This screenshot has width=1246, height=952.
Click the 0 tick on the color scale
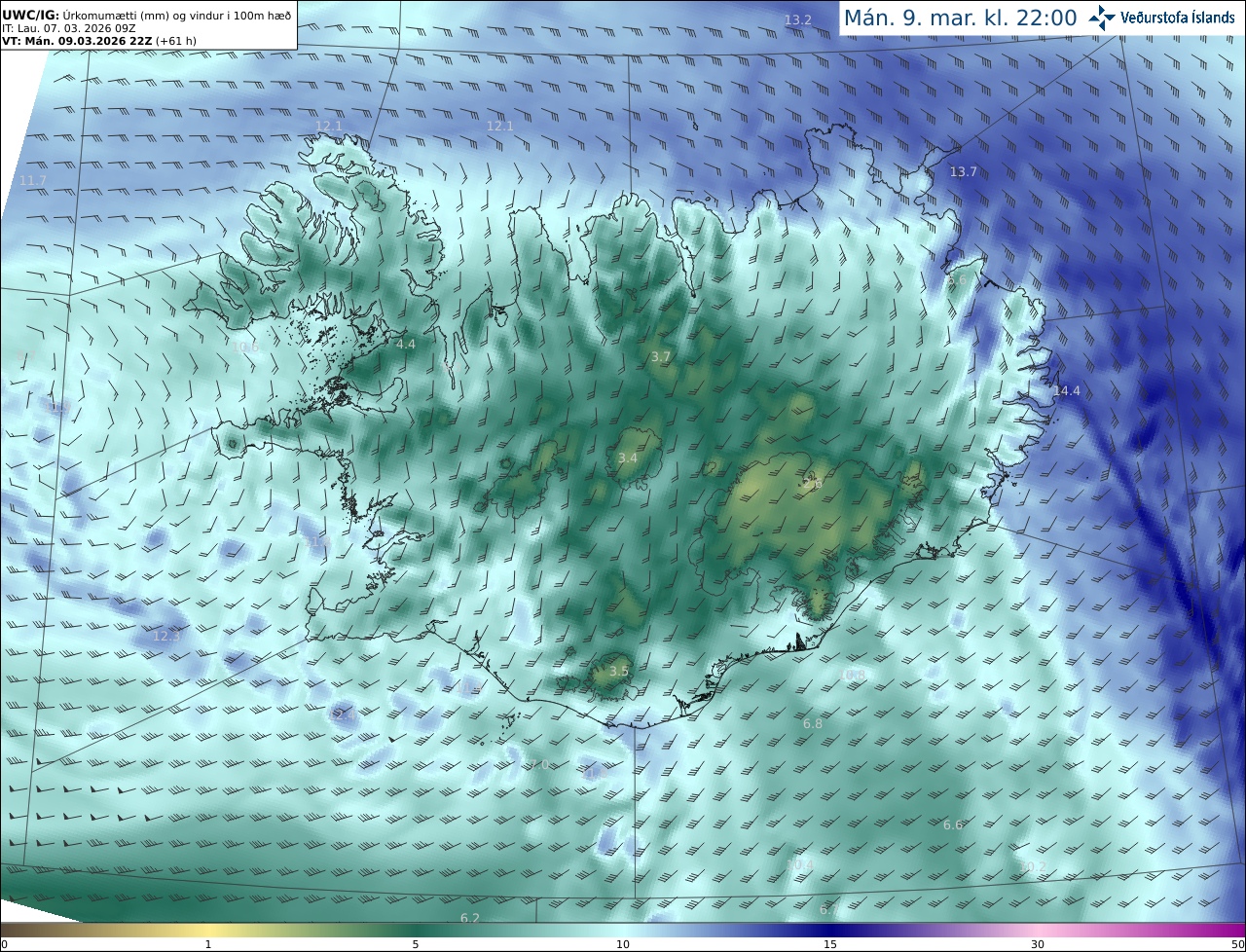[4, 944]
